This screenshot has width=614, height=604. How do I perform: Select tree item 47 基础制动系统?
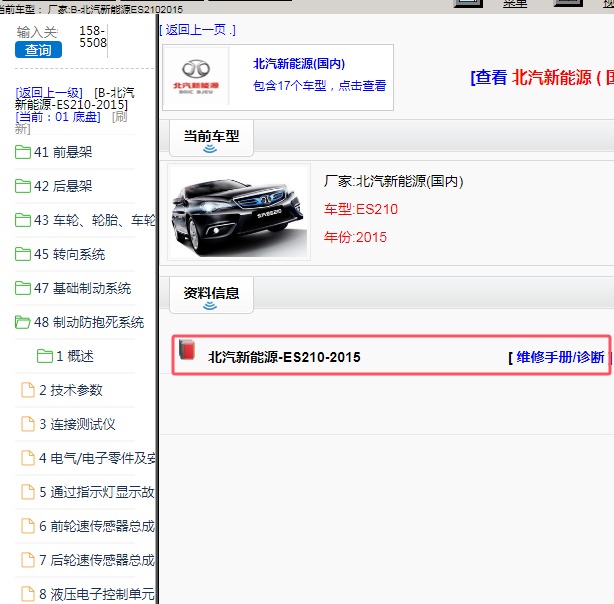pyautogui.click(x=82, y=288)
